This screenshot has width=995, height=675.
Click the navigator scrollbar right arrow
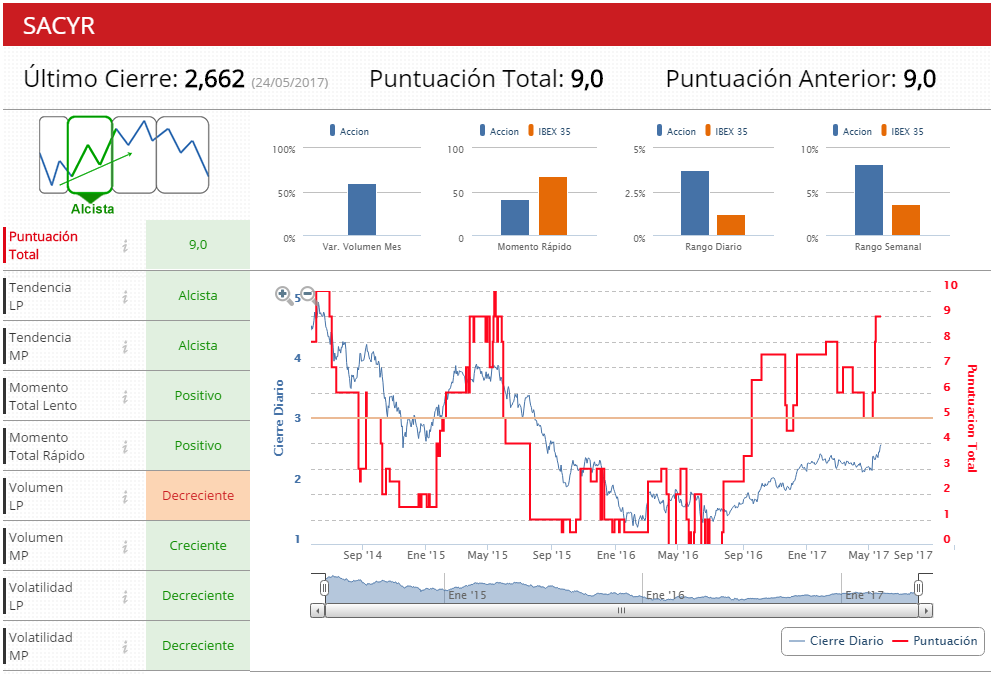click(926, 611)
